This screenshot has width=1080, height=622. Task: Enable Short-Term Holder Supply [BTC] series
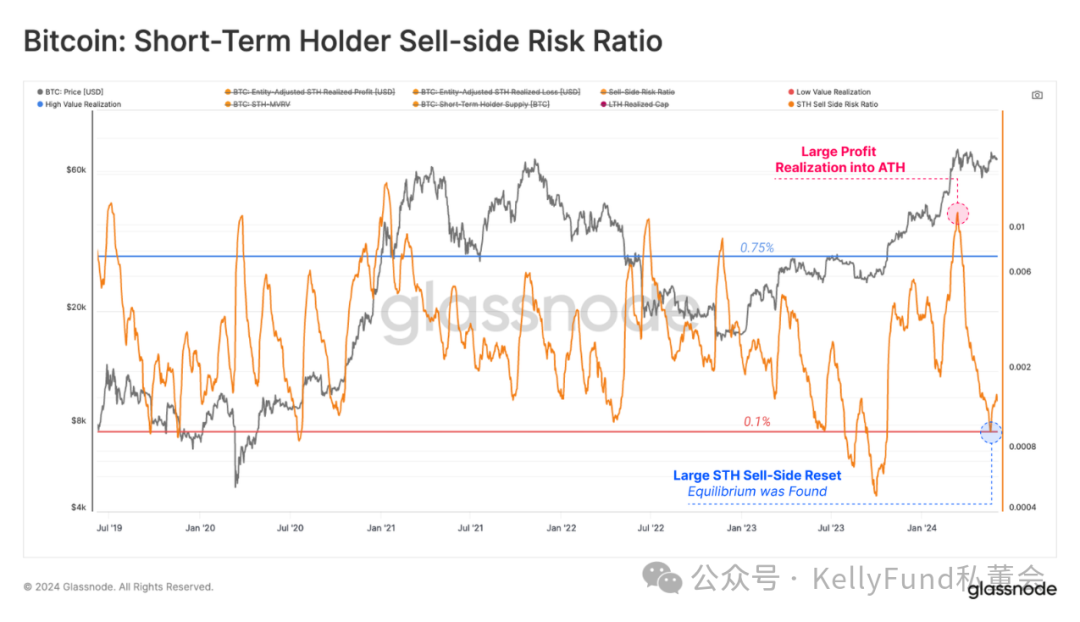pos(481,104)
